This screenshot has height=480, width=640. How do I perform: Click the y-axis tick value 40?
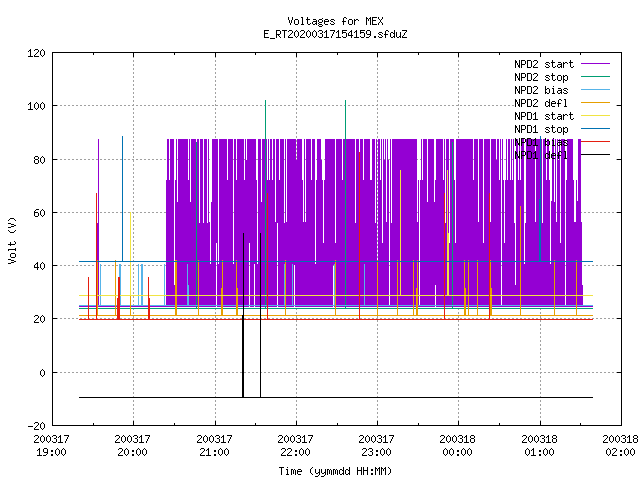coord(39,266)
